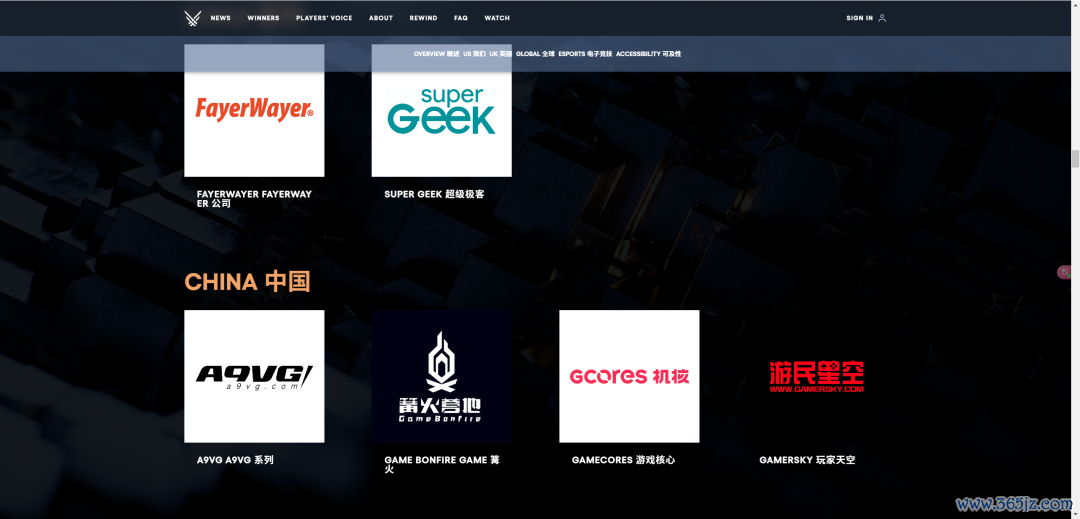Open the NEWS menu item
This screenshot has height=519, width=1080.
coord(220,18)
